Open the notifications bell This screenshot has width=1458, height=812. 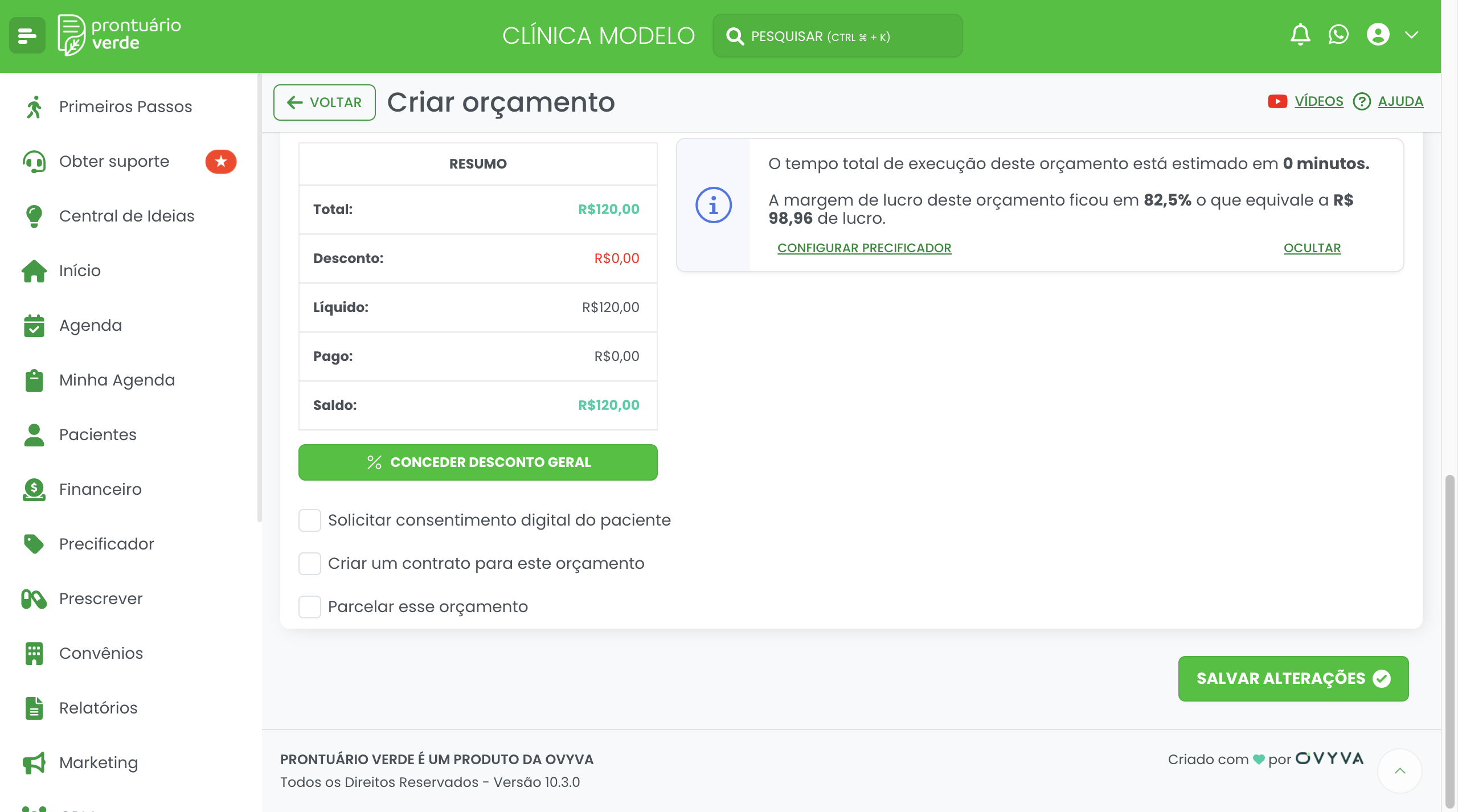click(1300, 35)
